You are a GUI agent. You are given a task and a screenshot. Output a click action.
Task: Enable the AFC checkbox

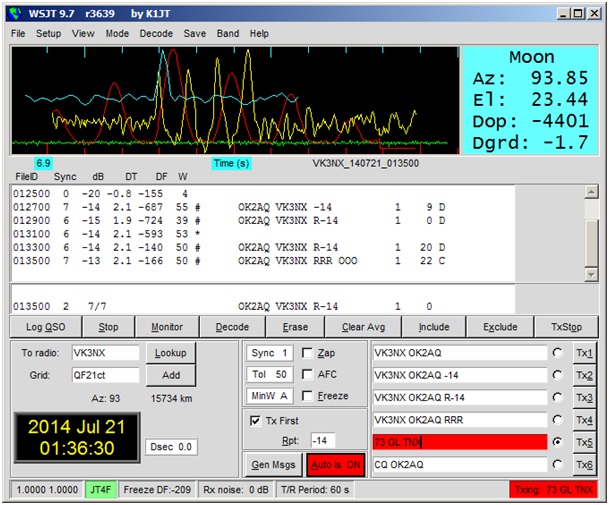307,374
